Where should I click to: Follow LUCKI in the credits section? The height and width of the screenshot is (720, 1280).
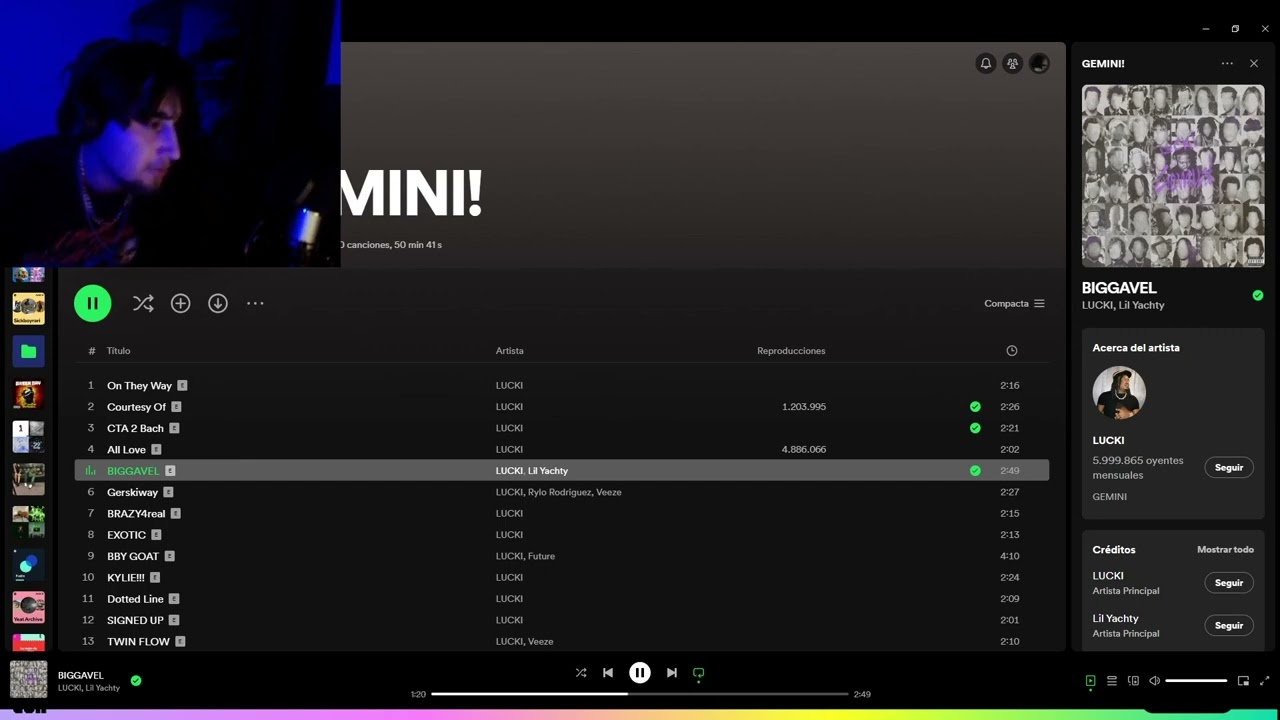coord(1229,582)
